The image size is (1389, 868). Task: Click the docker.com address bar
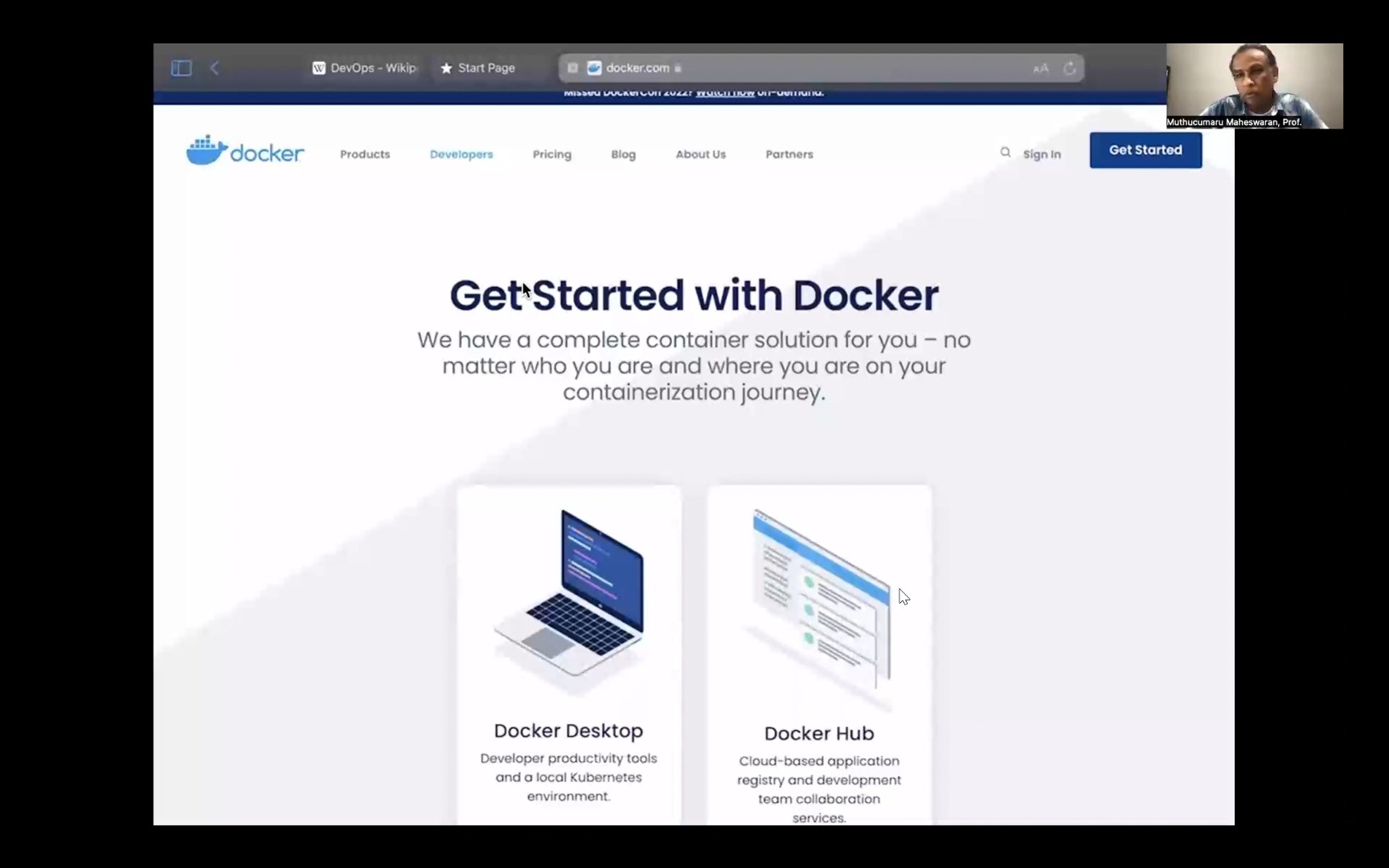[821, 68]
